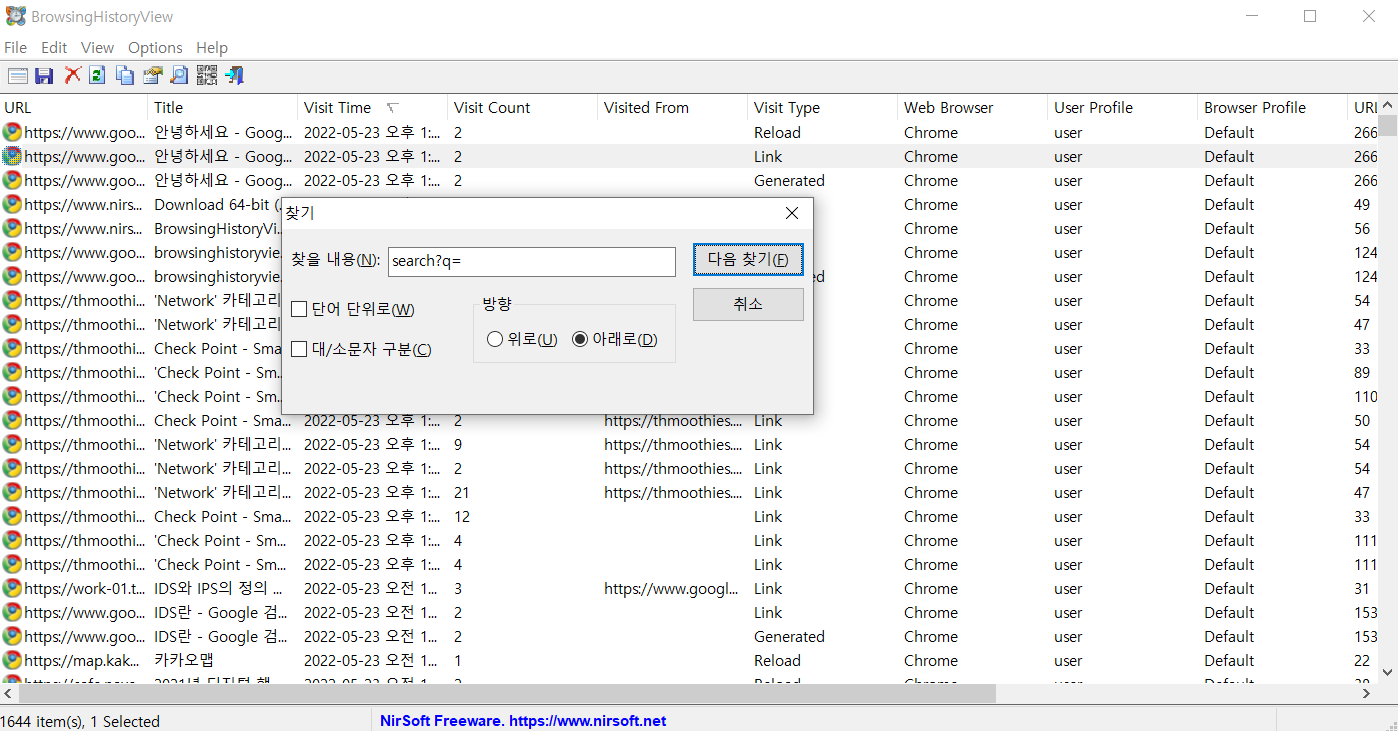Screen dimensions: 1398x731
Task: Click the Download 64-bit title cell
Action: coord(218,204)
